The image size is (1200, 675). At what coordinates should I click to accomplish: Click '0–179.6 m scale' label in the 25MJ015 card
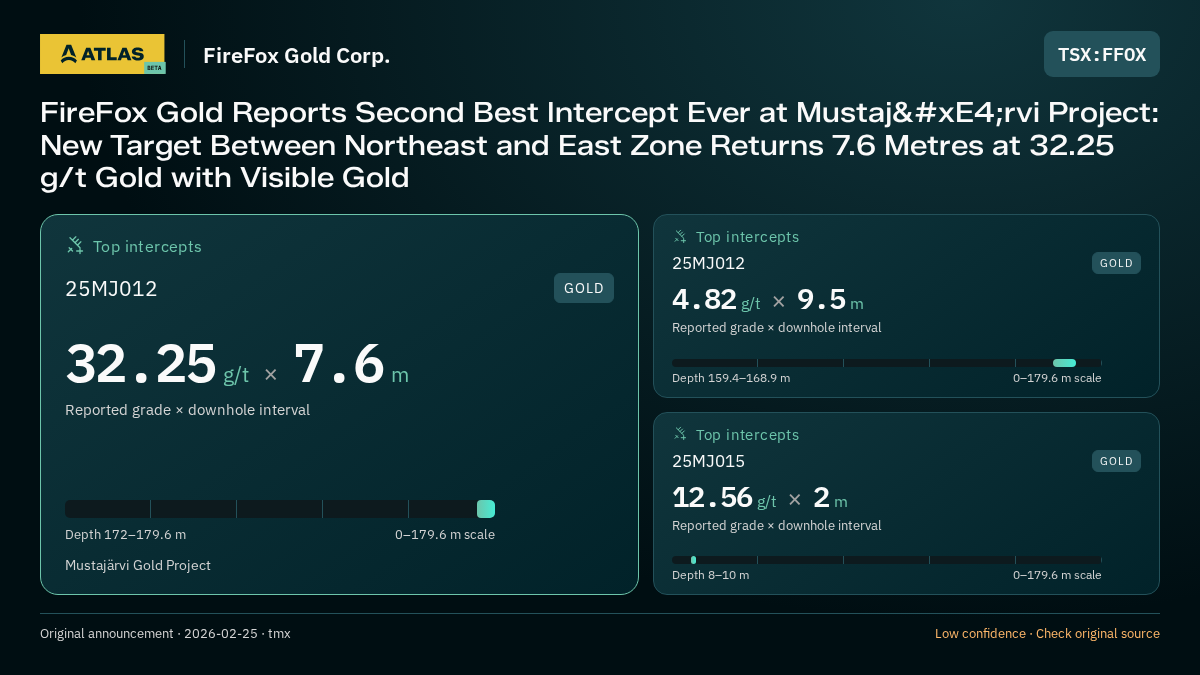[1057, 575]
